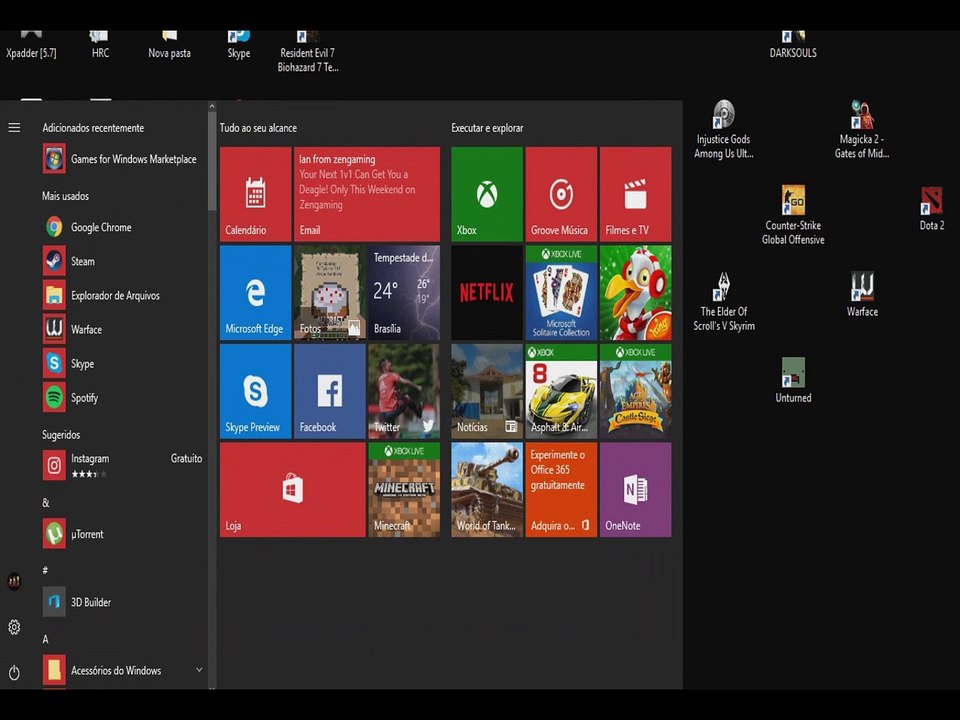Open the Loja store tile
960x720 pixels.
(x=292, y=490)
